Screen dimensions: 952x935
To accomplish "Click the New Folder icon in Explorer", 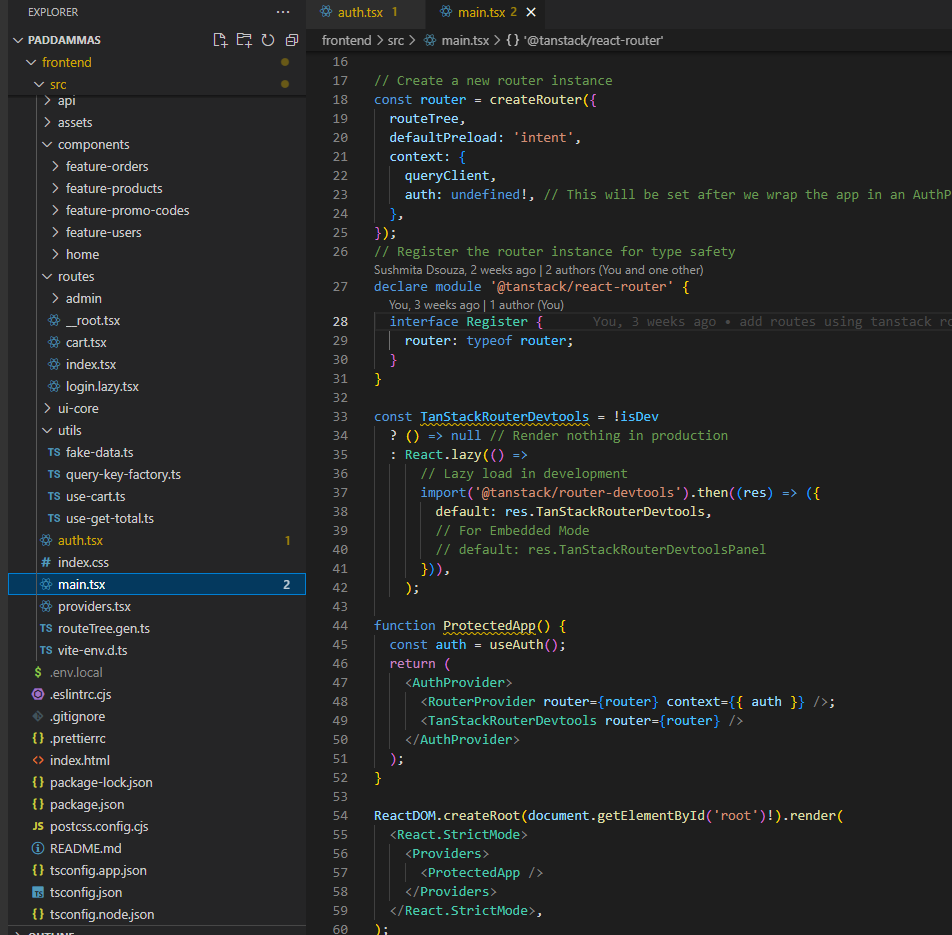I will click(244, 40).
